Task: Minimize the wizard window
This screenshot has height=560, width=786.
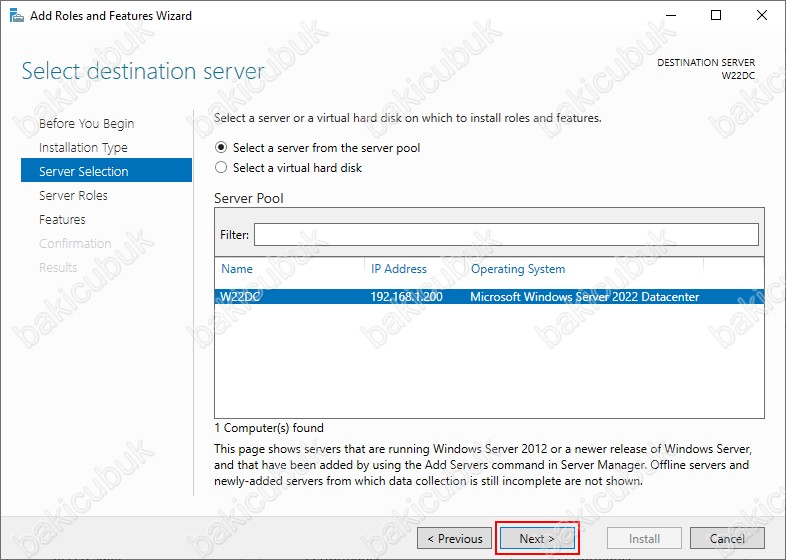Action: [x=669, y=16]
